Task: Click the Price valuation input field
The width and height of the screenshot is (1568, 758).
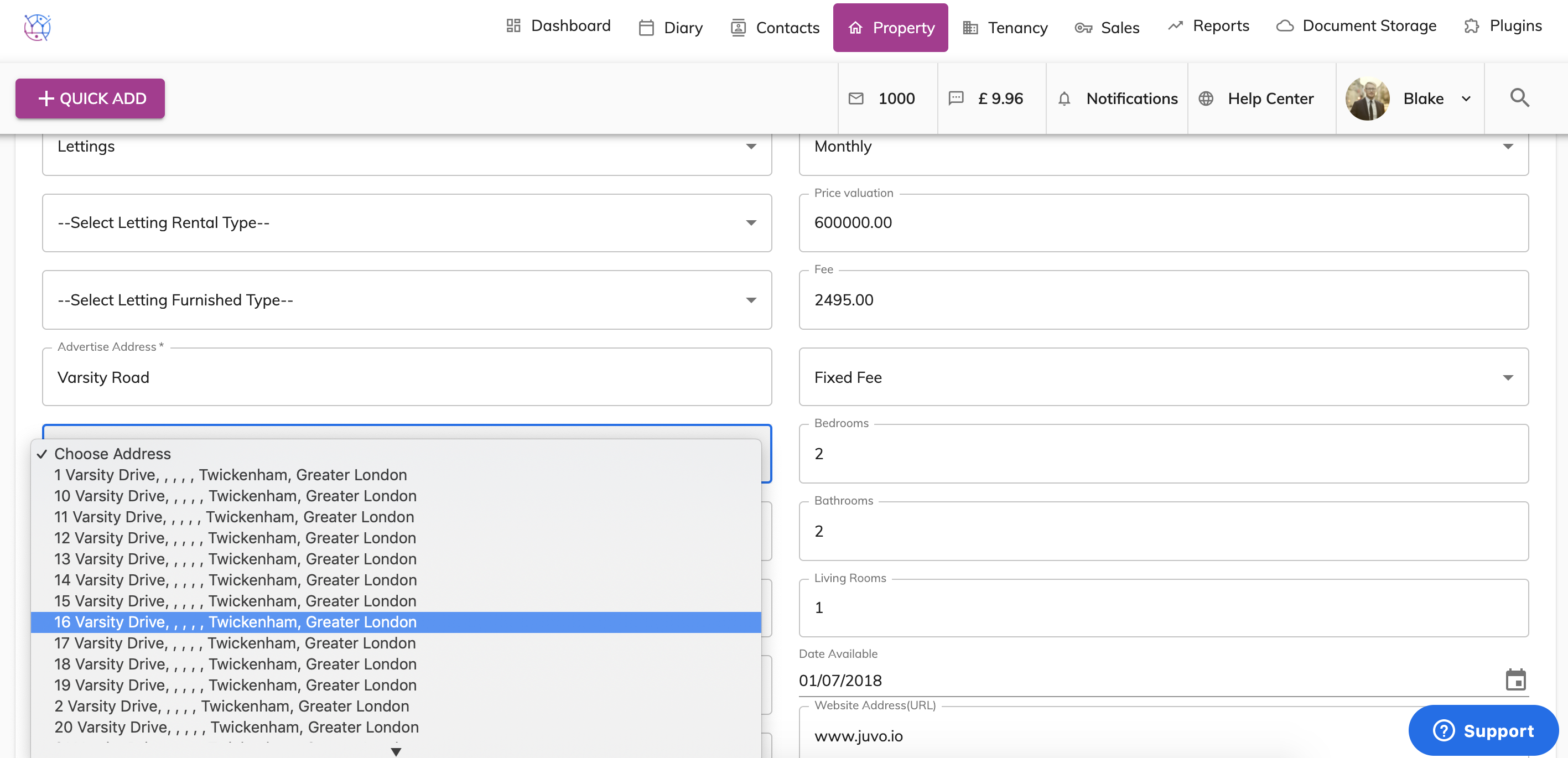Action: [x=1163, y=223]
